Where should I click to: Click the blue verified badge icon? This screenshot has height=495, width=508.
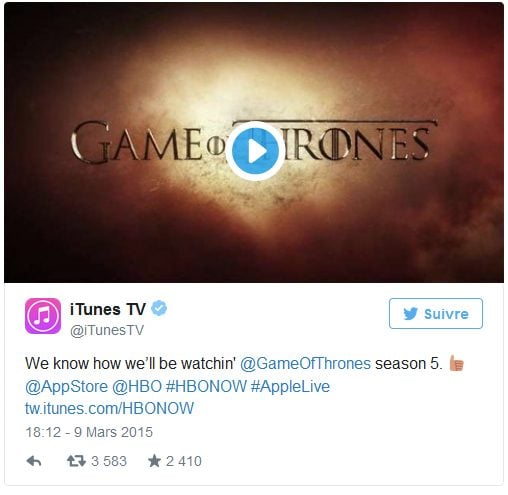tap(159, 308)
